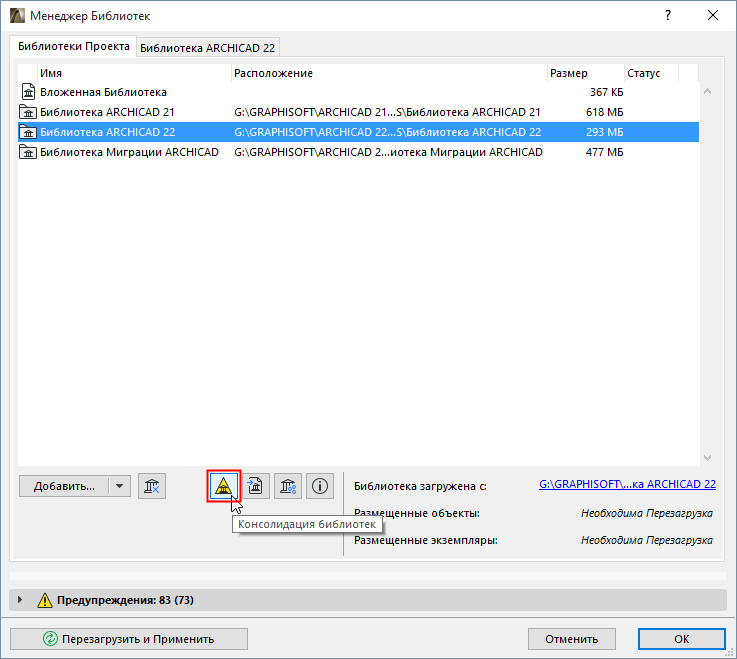This screenshot has height=659, width=737.
Task: Click the 293 МБ size value
Action: coord(604,133)
